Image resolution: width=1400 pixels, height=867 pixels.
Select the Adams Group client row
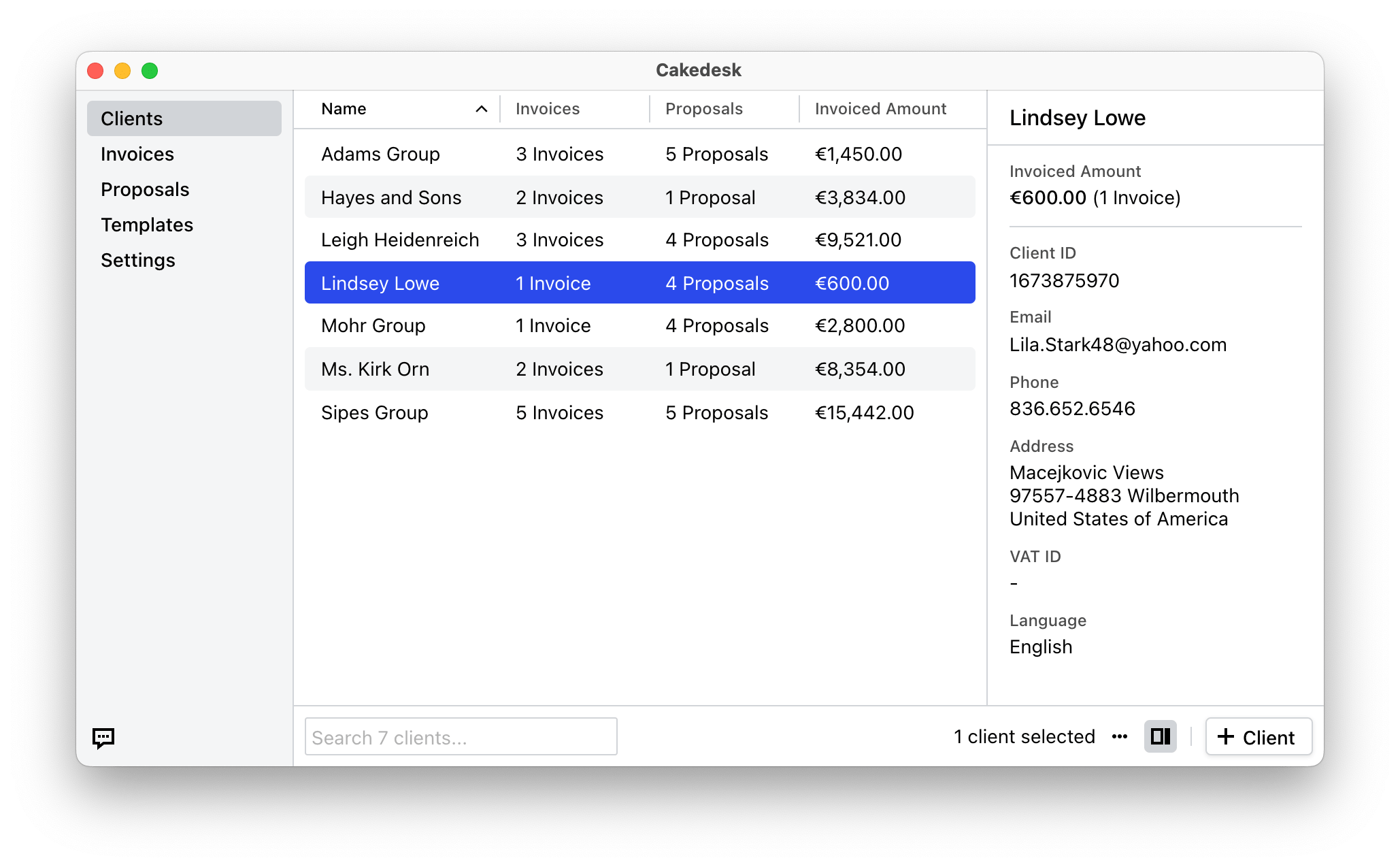point(639,154)
